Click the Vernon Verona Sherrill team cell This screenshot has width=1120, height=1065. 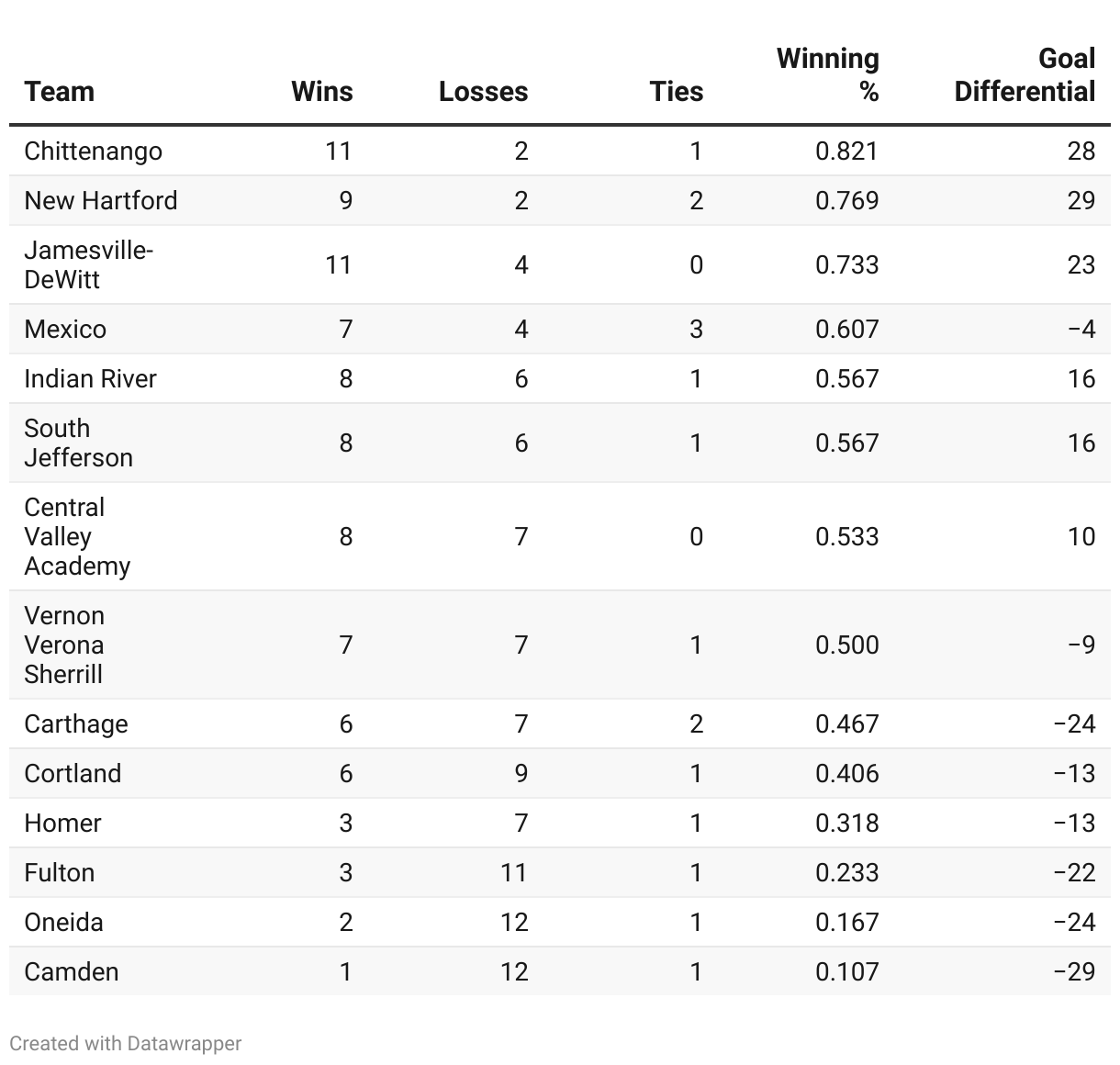(64, 645)
